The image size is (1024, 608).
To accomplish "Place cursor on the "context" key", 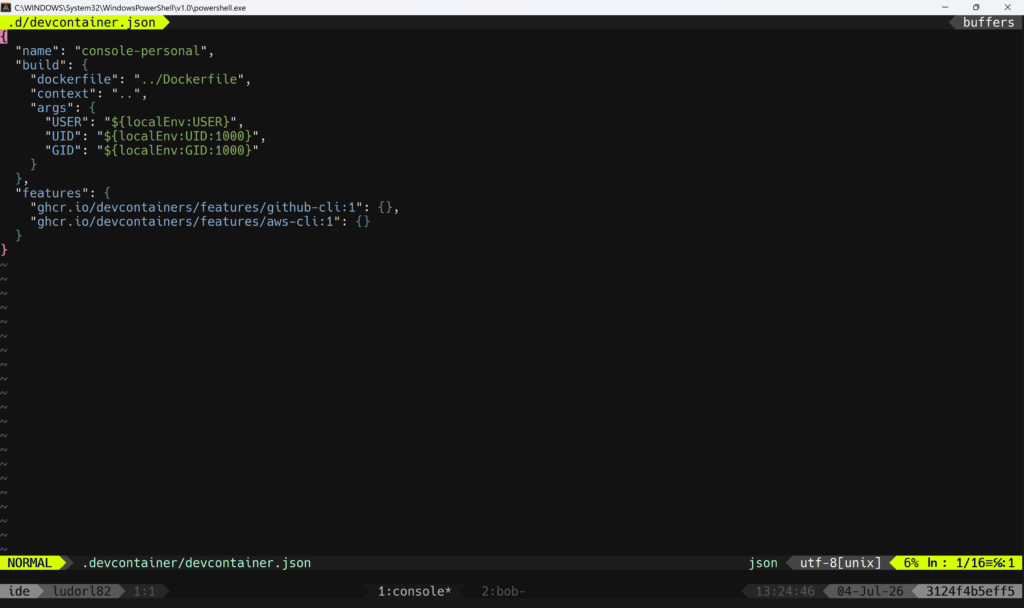I will click(x=63, y=94).
